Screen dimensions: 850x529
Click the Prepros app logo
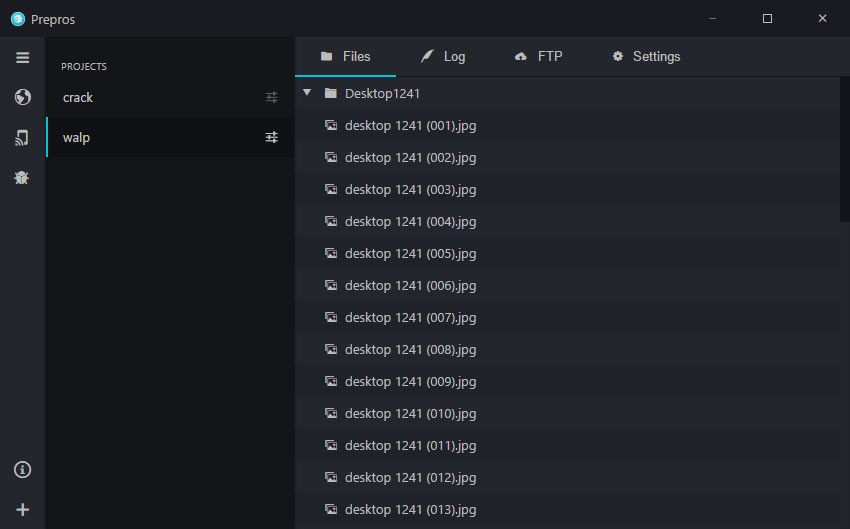[18, 19]
